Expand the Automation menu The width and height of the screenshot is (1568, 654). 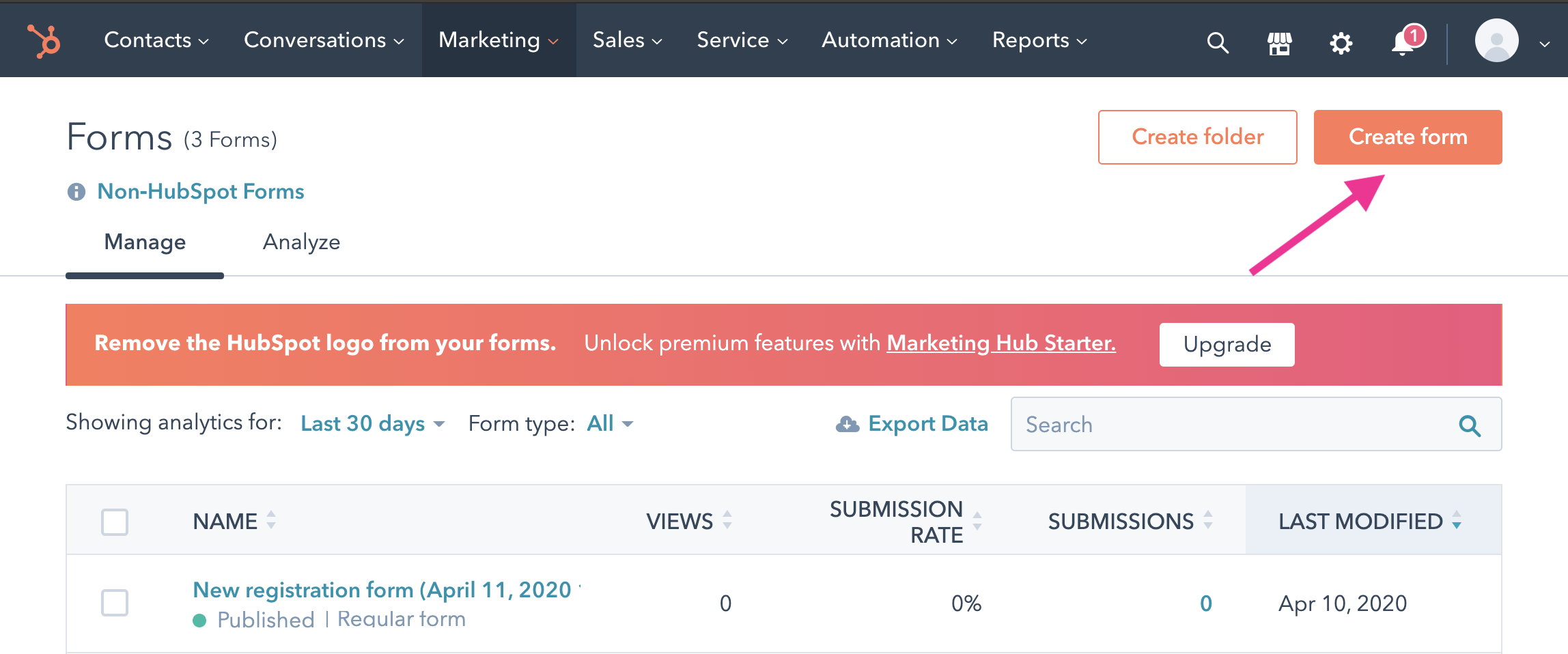(889, 40)
